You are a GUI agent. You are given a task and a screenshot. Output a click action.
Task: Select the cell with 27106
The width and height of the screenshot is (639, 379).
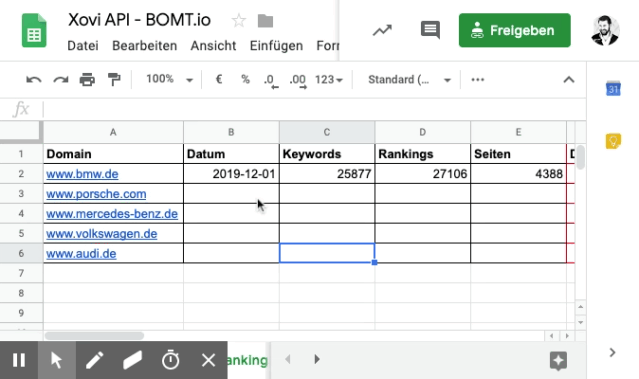point(423,174)
